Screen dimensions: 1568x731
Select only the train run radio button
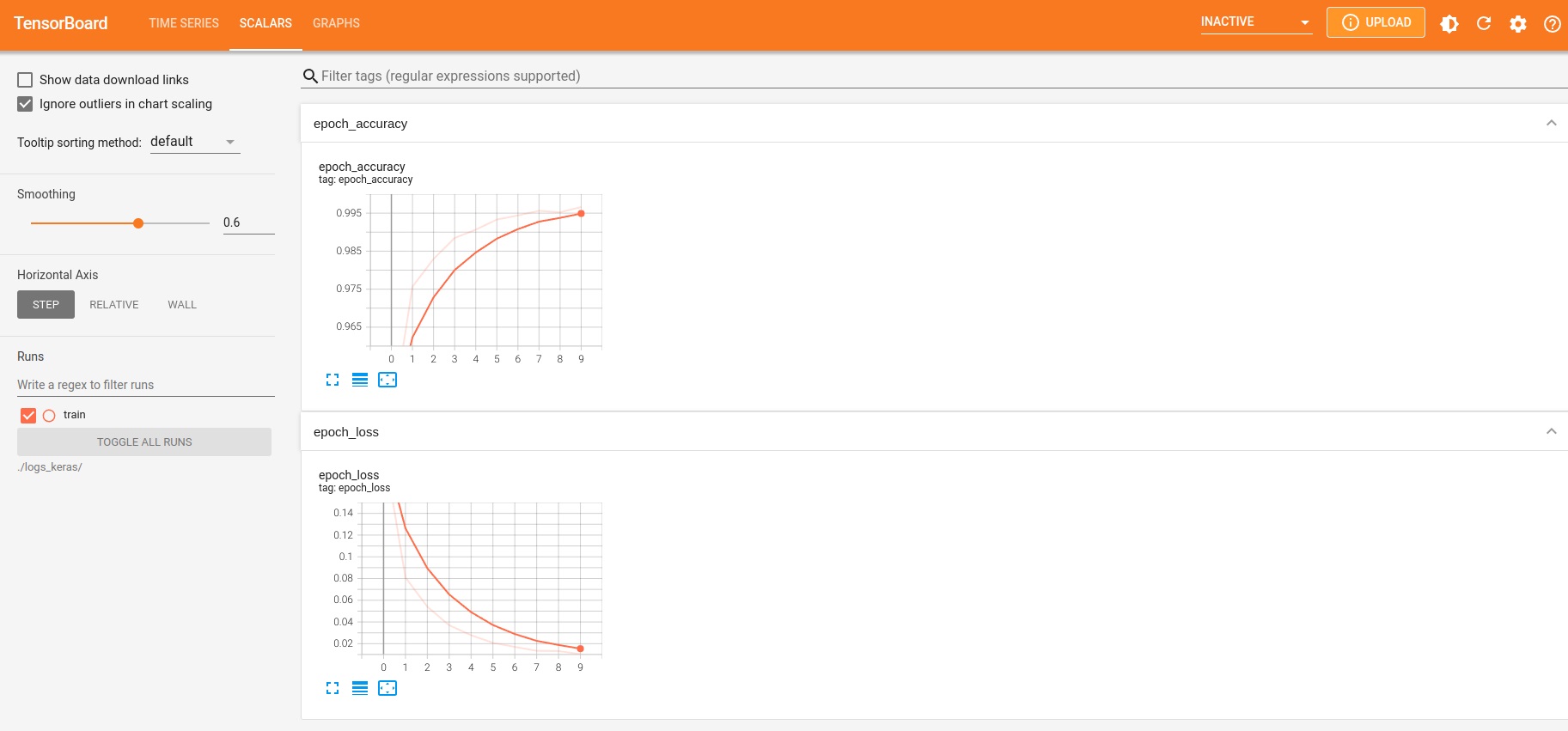[x=49, y=416]
